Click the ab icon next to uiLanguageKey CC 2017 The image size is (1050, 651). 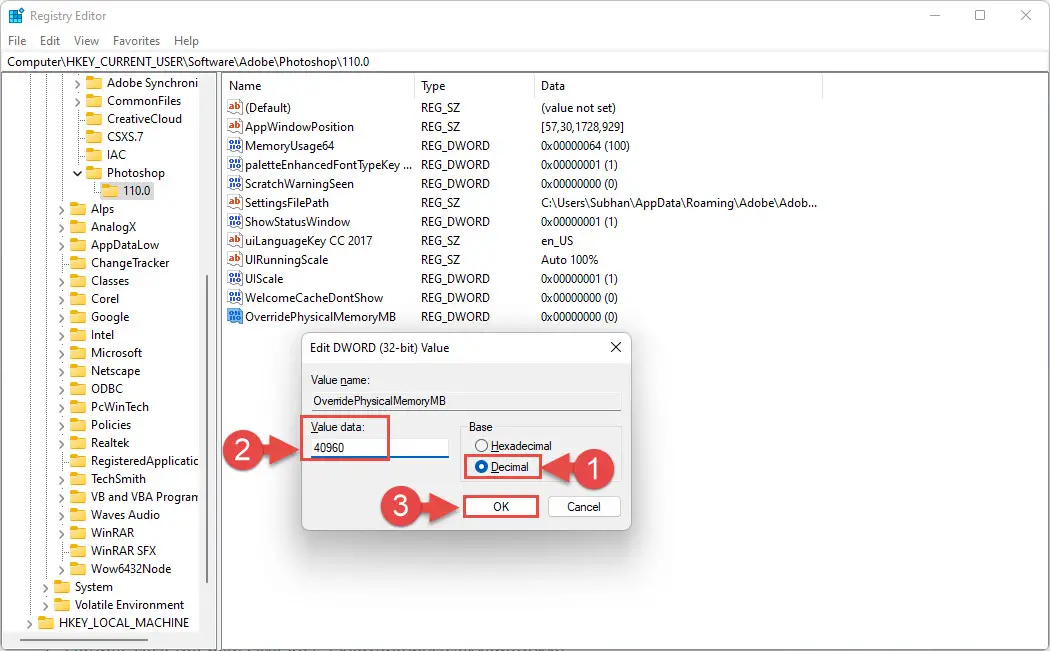(234, 240)
